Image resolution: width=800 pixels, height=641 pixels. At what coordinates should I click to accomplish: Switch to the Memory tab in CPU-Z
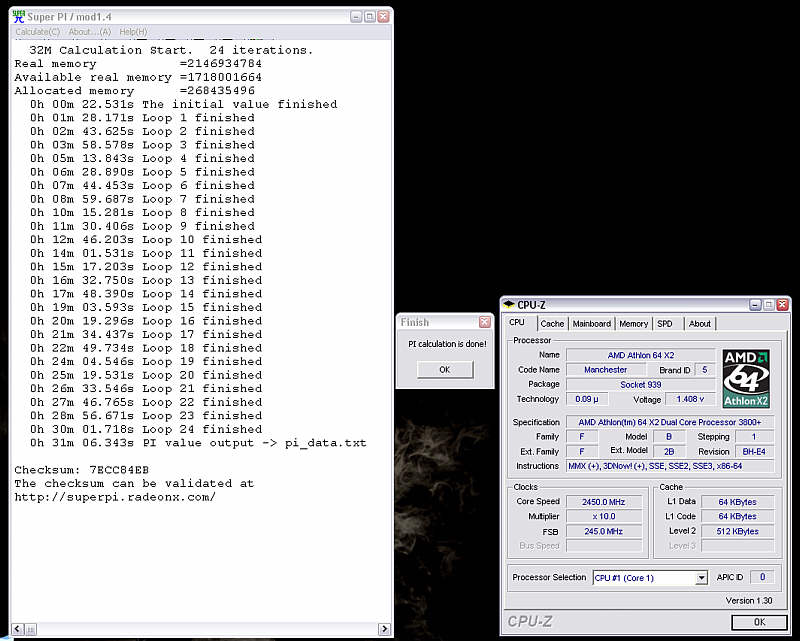tap(633, 324)
